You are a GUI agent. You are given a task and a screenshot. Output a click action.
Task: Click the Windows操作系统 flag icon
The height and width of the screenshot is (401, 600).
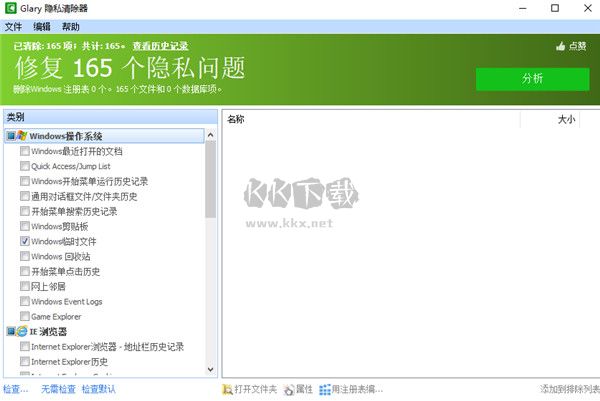click(x=22, y=135)
